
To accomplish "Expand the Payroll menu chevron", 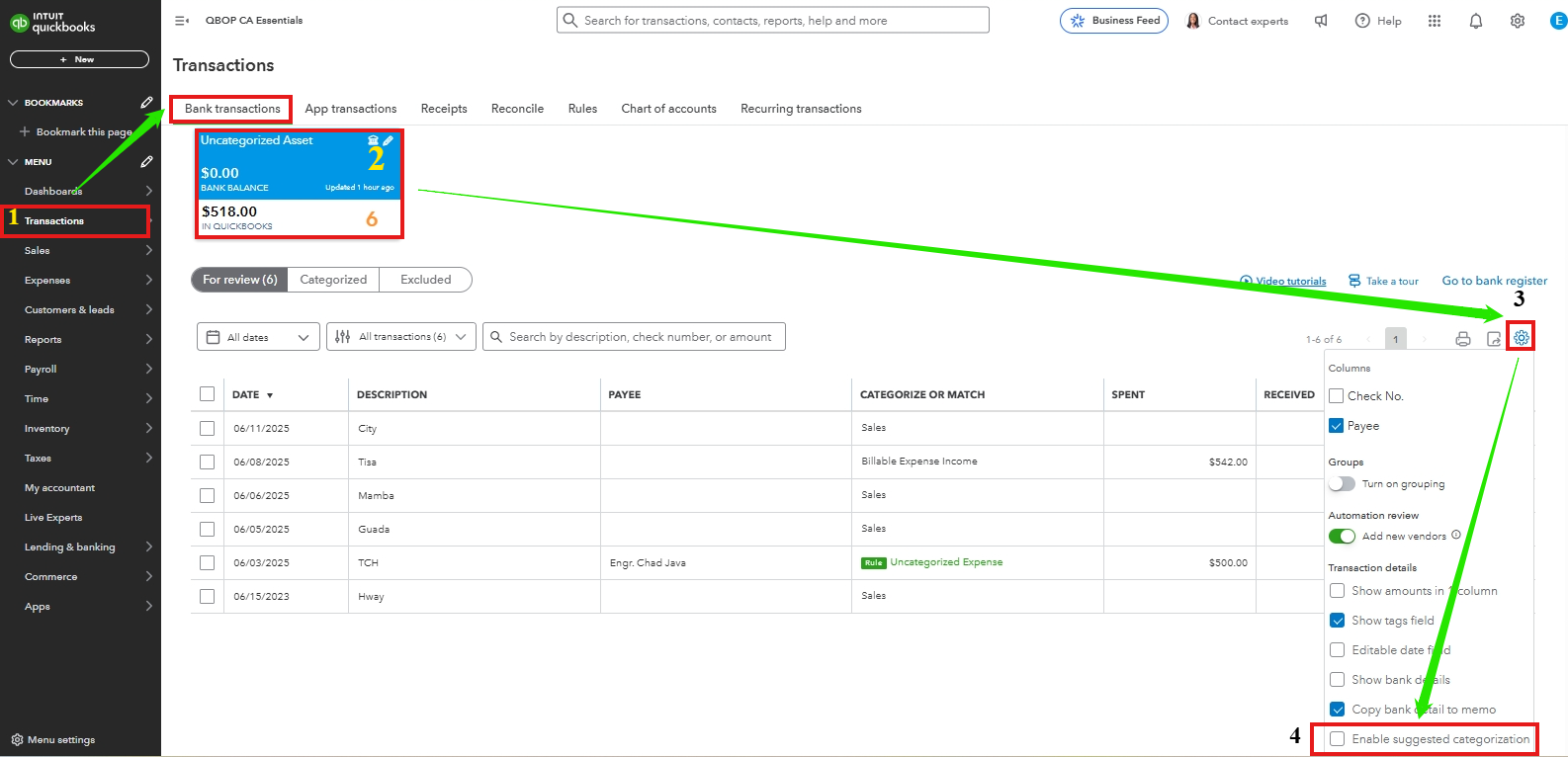I will click(x=149, y=369).
